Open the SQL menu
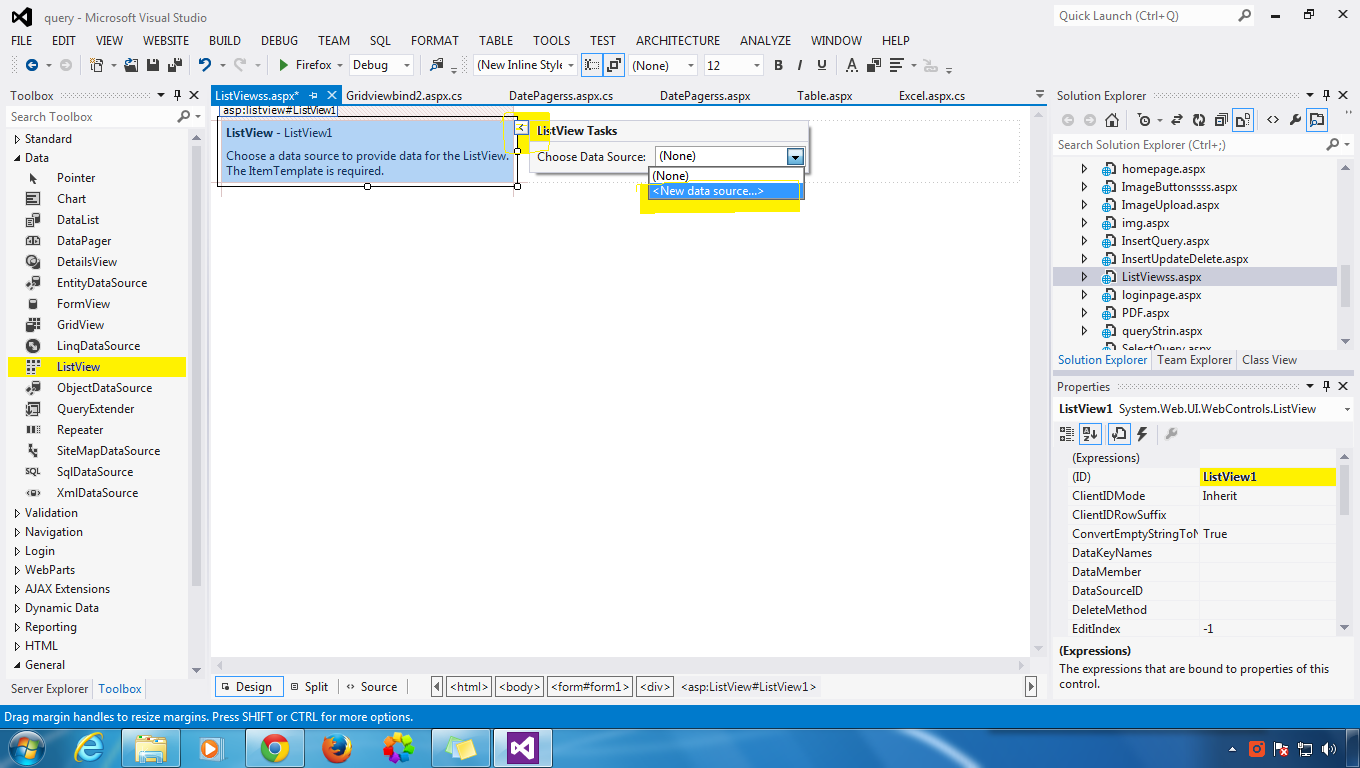The image size is (1360, 768). coord(380,41)
